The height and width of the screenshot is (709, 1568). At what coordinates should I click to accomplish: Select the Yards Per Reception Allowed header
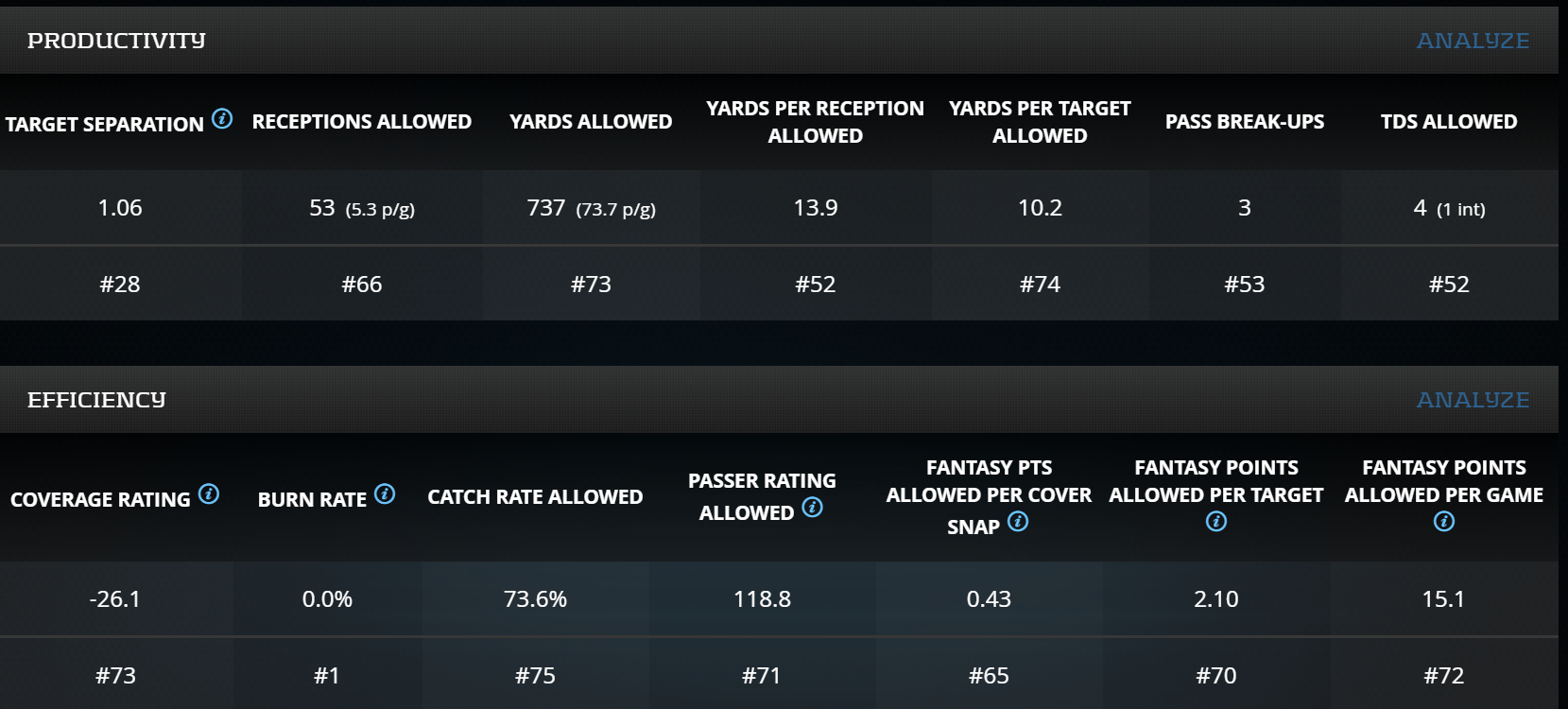[x=815, y=122]
